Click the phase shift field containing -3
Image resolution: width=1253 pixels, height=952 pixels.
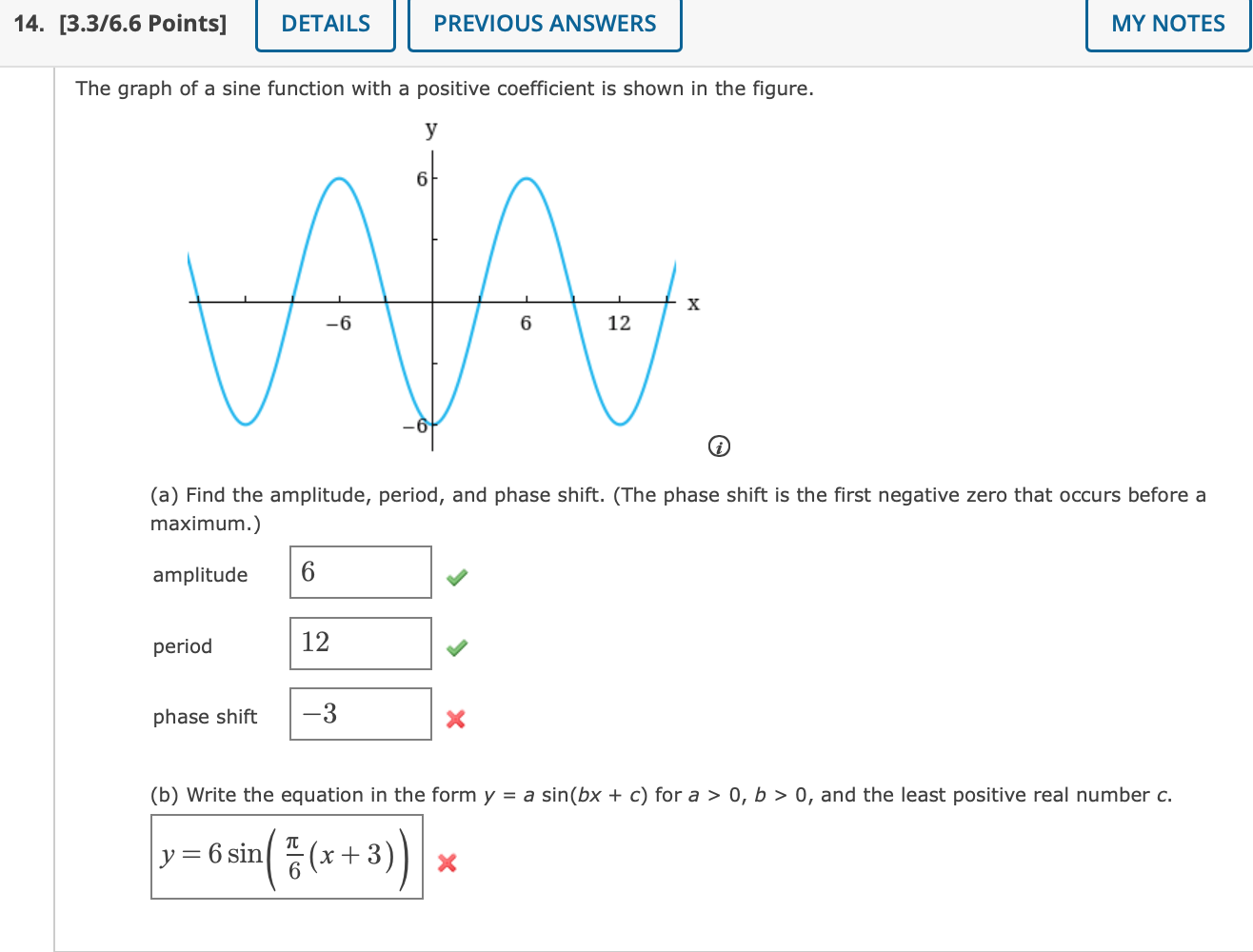pyautogui.click(x=360, y=714)
